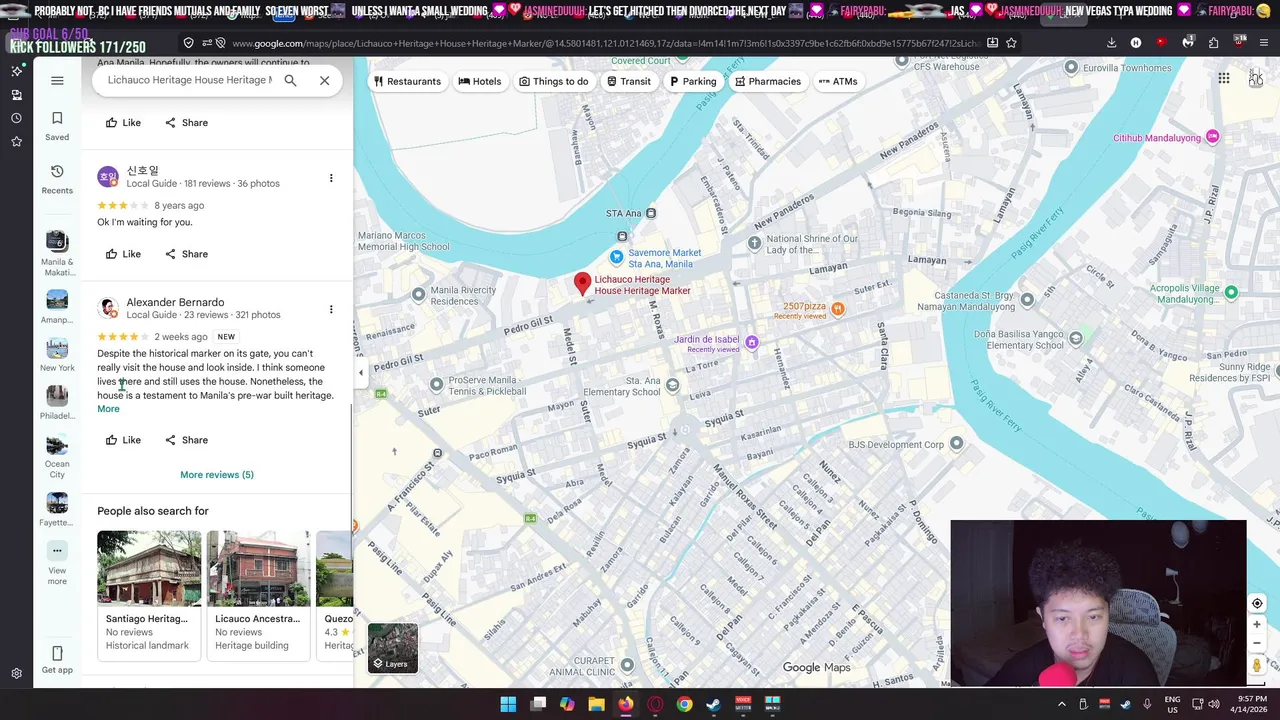Viewport: 1280px width, 720px height.
Task: Select the Transit chip
Action: click(628, 81)
